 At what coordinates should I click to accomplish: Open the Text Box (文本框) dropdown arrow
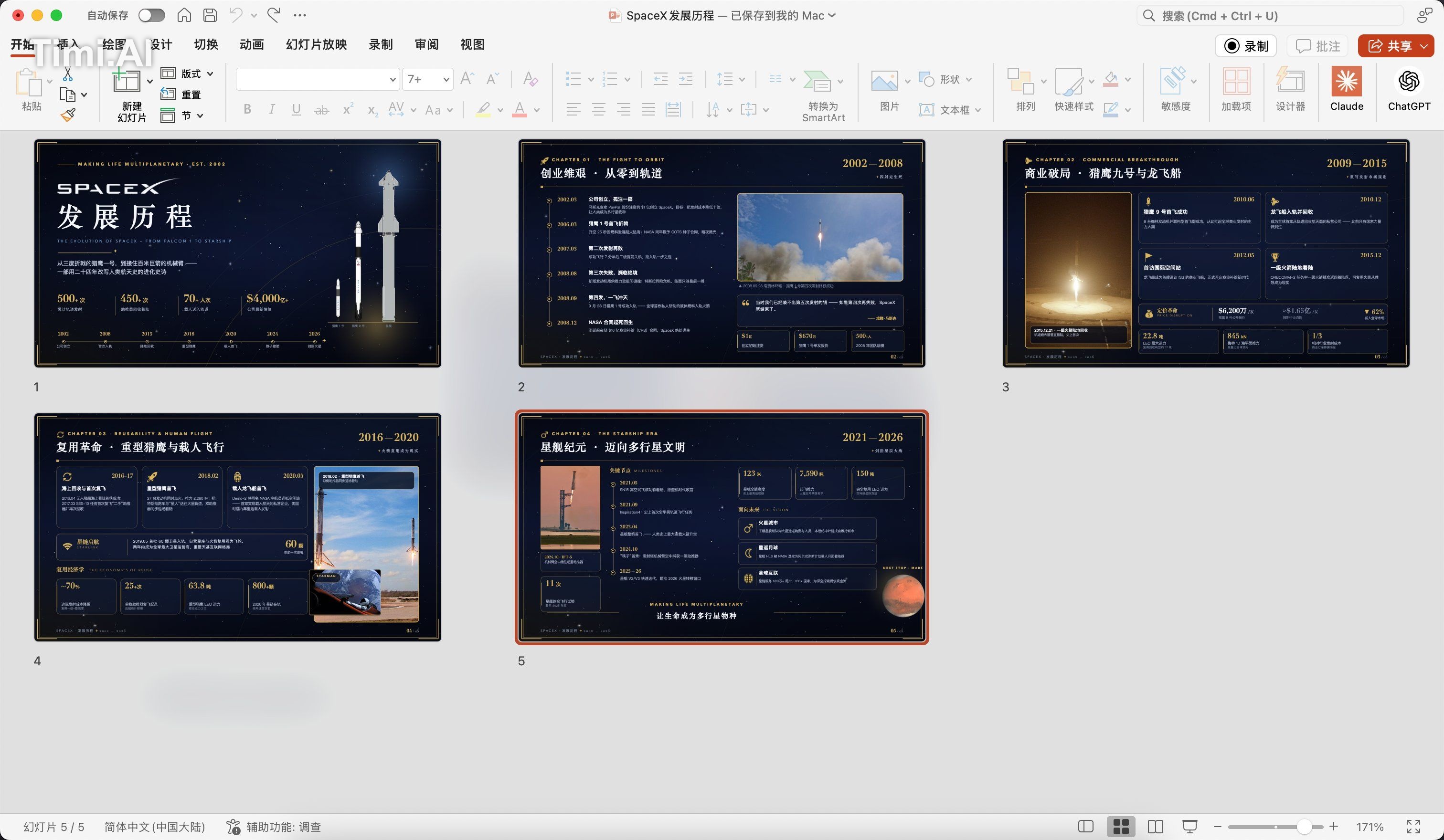[x=977, y=110]
